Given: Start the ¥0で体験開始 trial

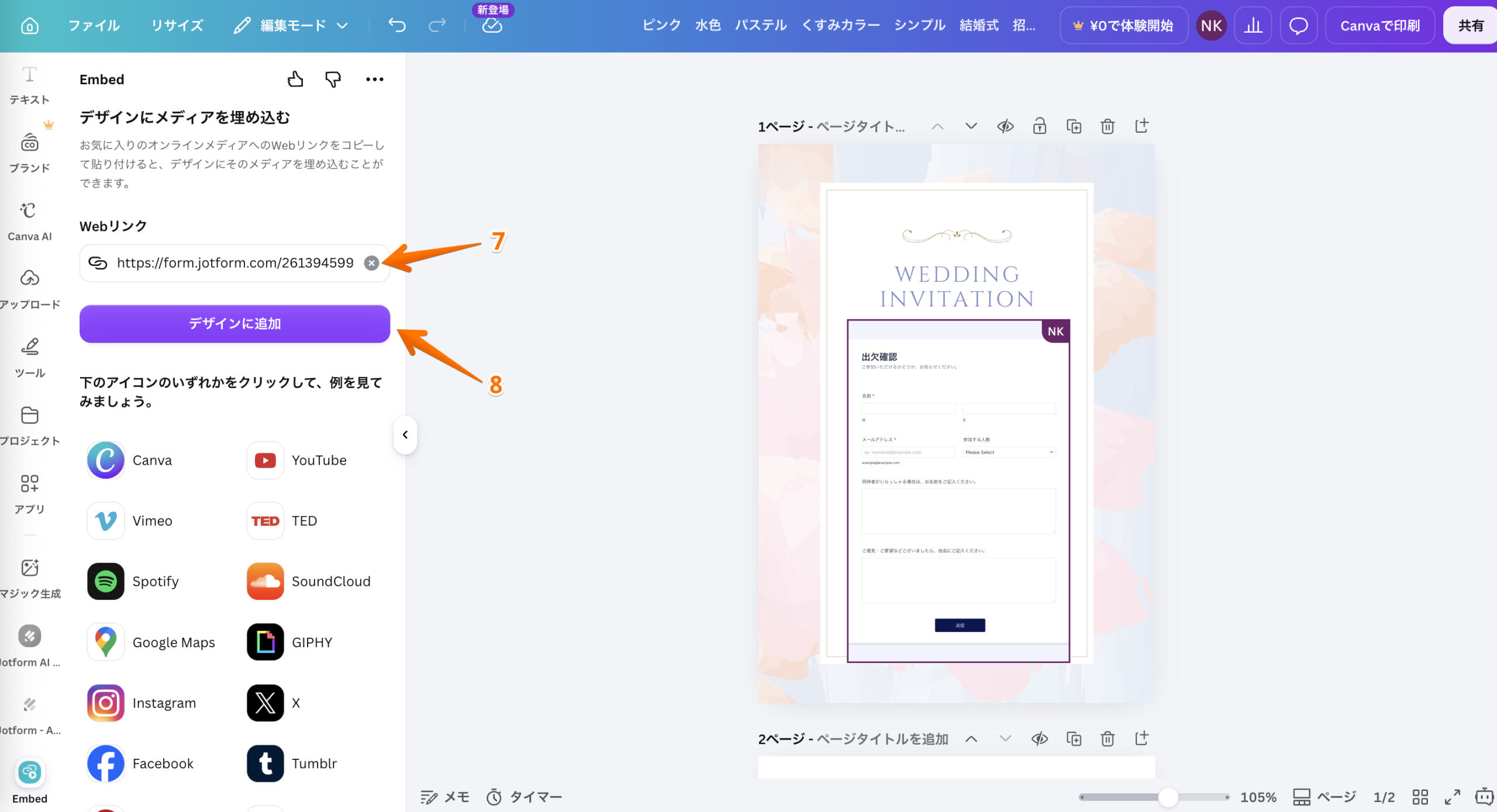Looking at the screenshot, I should [x=1123, y=26].
